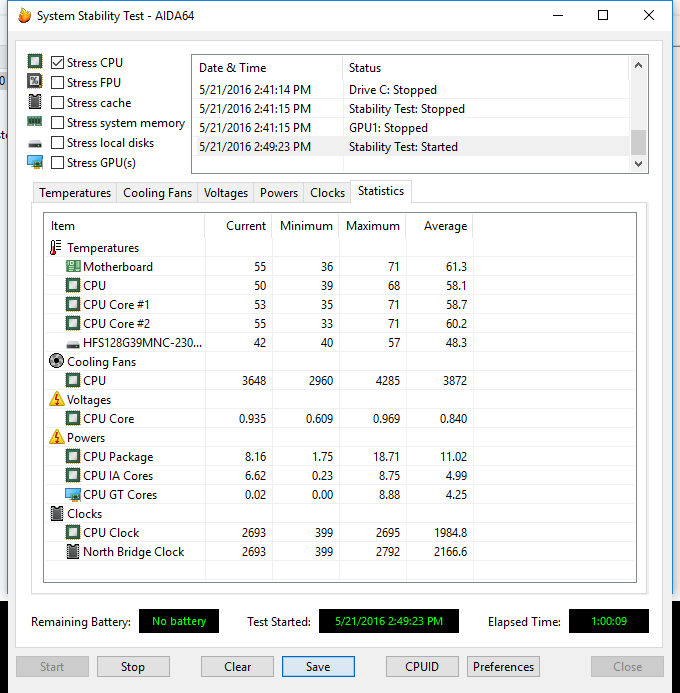Open the Voltages tab

(x=226, y=193)
